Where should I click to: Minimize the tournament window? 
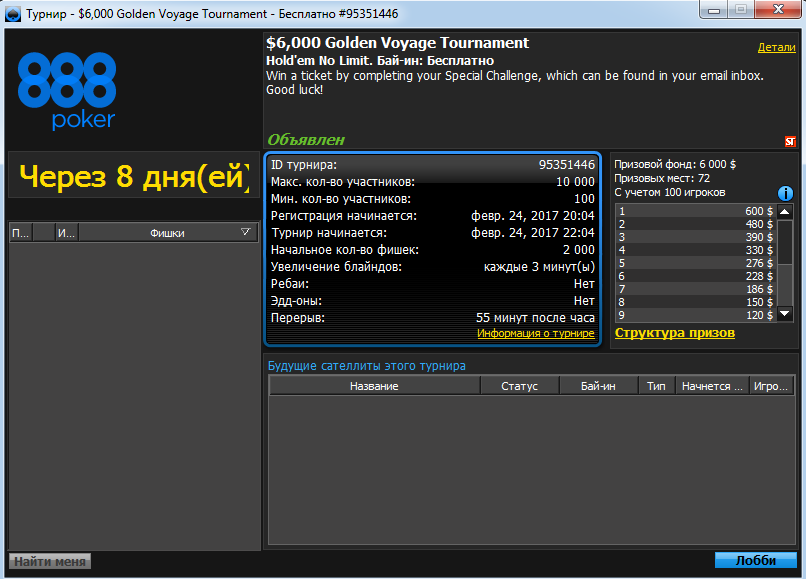click(x=713, y=10)
